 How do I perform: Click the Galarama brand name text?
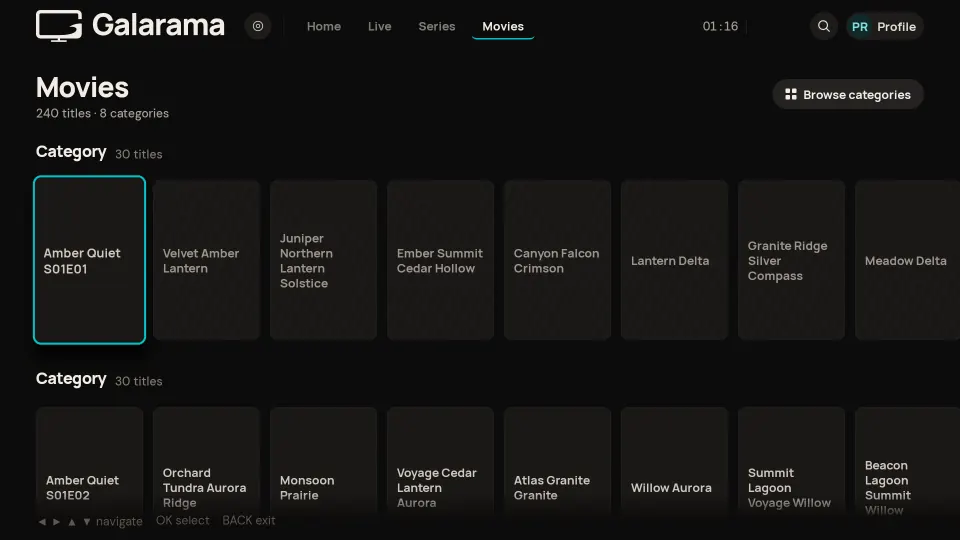coord(158,26)
